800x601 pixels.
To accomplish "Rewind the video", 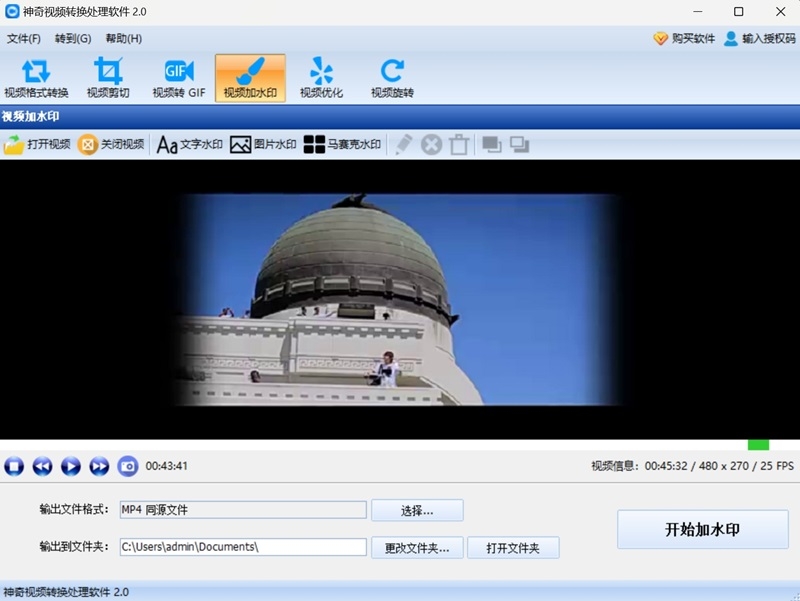I will pyautogui.click(x=42, y=466).
